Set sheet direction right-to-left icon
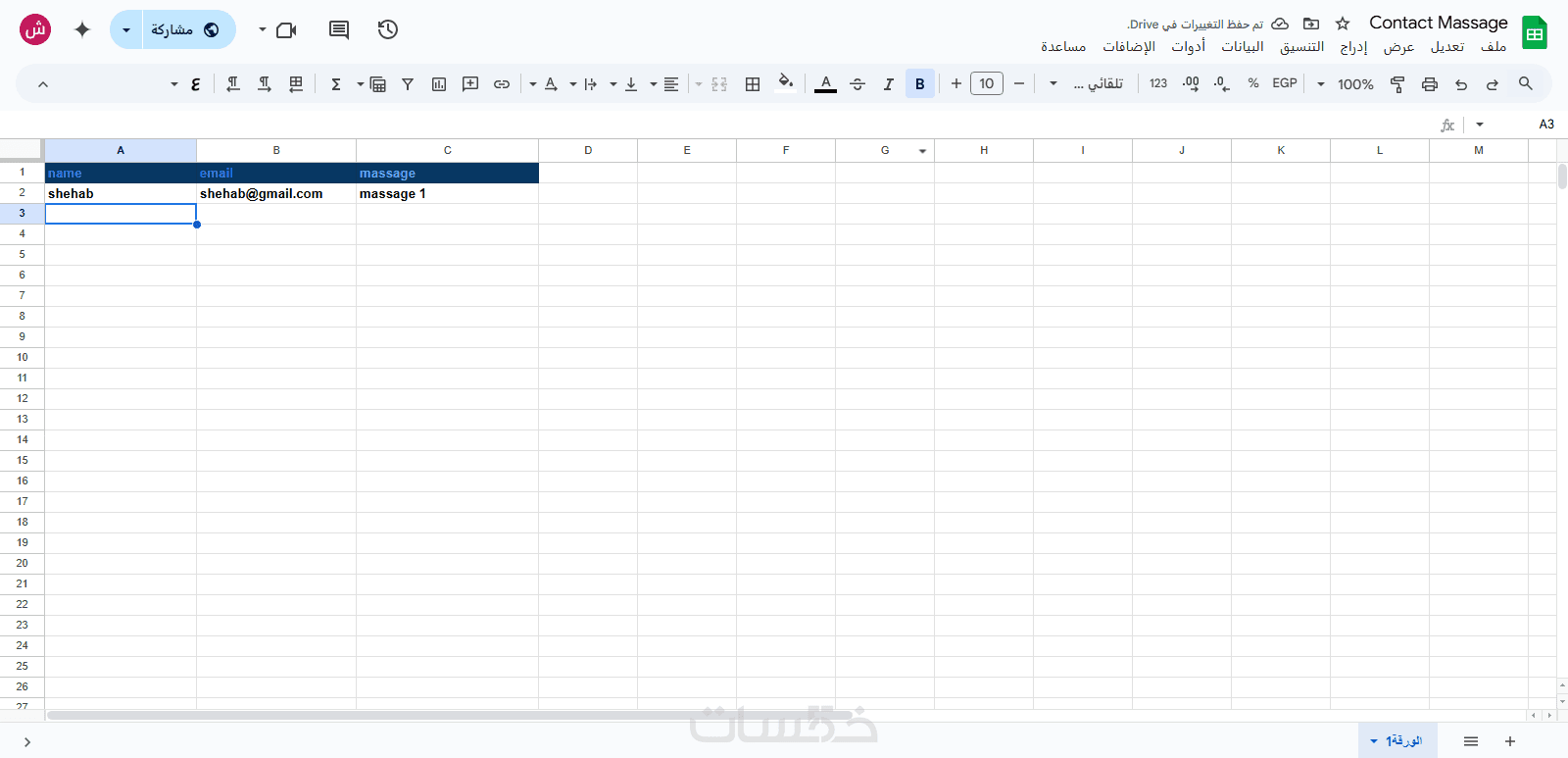The height and width of the screenshot is (758, 1568). [x=296, y=84]
